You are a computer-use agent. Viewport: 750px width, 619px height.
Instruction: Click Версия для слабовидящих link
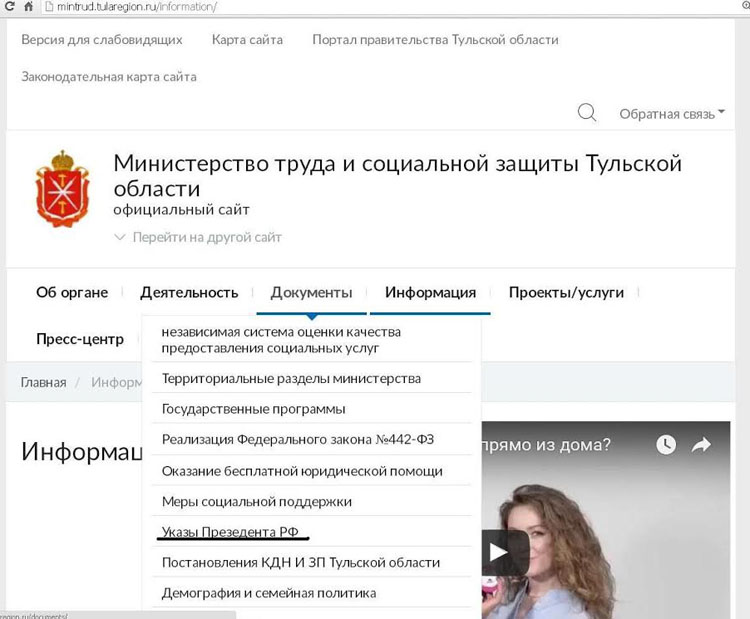(102, 40)
